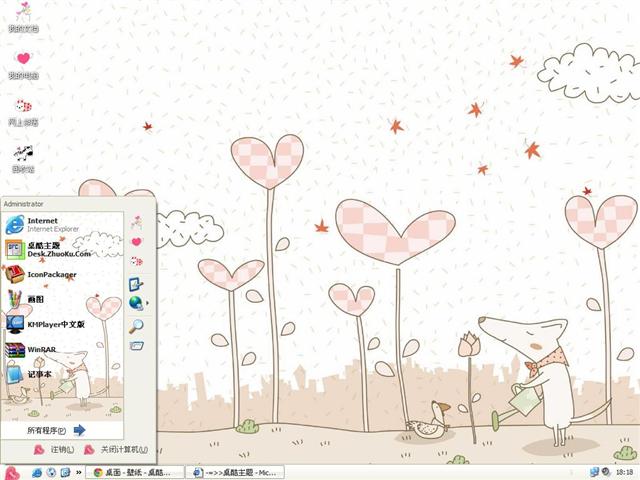Click the pink heart icon in Start menu right column
Screen dimensions: 640x480
pos(136,242)
